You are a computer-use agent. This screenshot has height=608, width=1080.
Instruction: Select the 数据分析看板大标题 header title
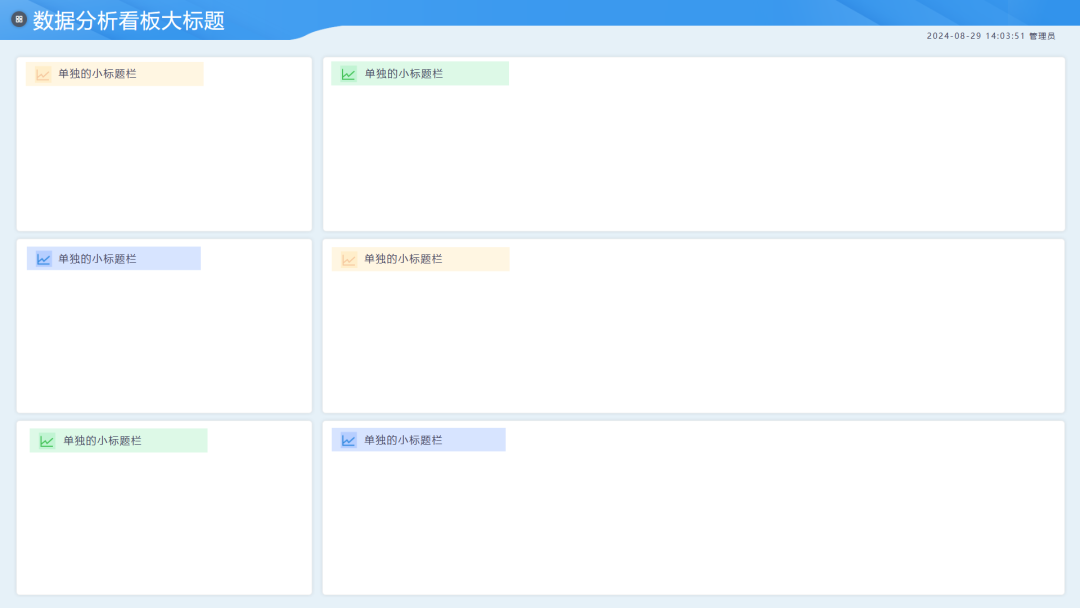click(129, 21)
